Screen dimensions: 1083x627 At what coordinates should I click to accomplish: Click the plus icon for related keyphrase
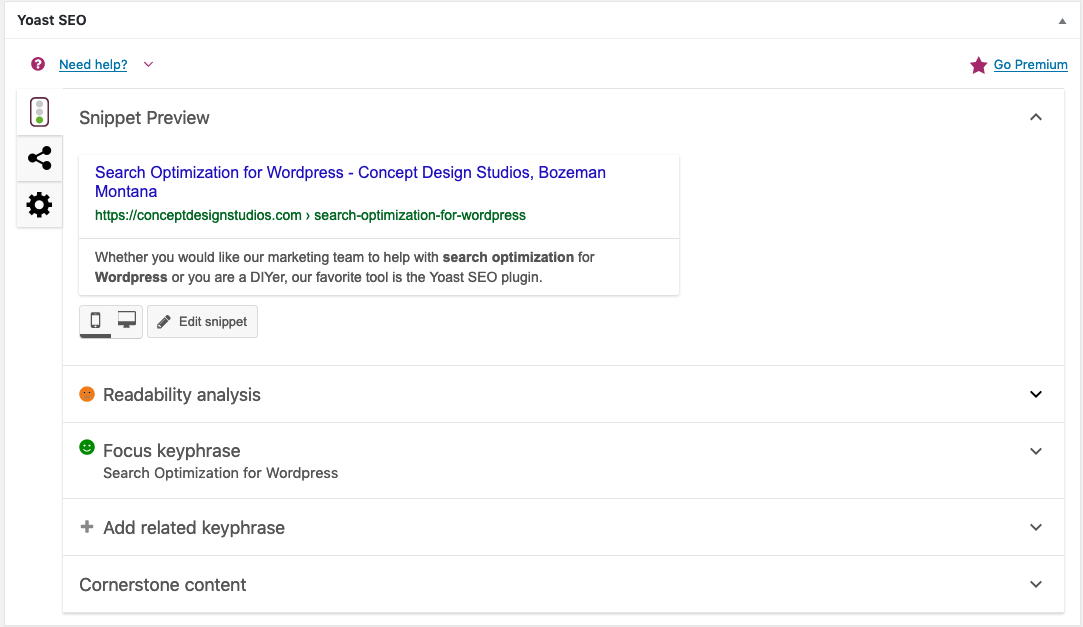click(87, 527)
